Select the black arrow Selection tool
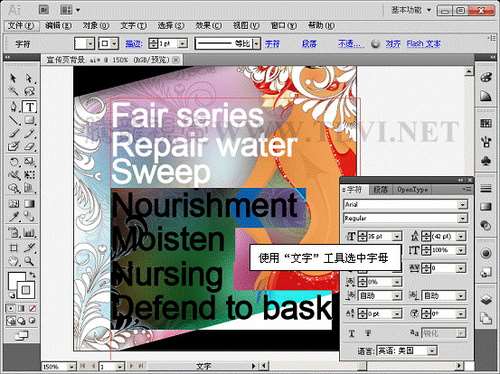 point(13,78)
